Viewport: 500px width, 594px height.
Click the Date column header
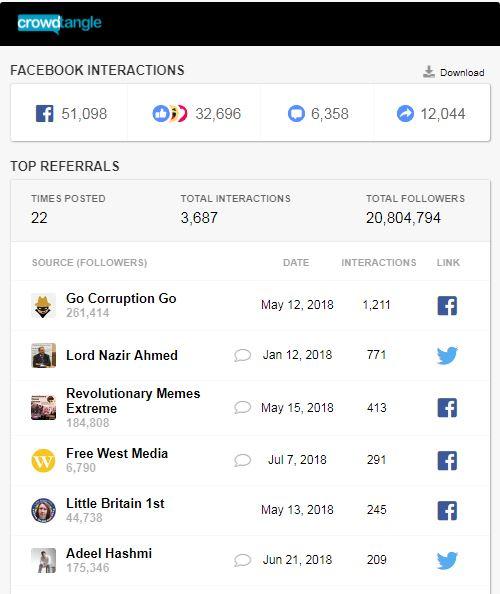click(296, 263)
